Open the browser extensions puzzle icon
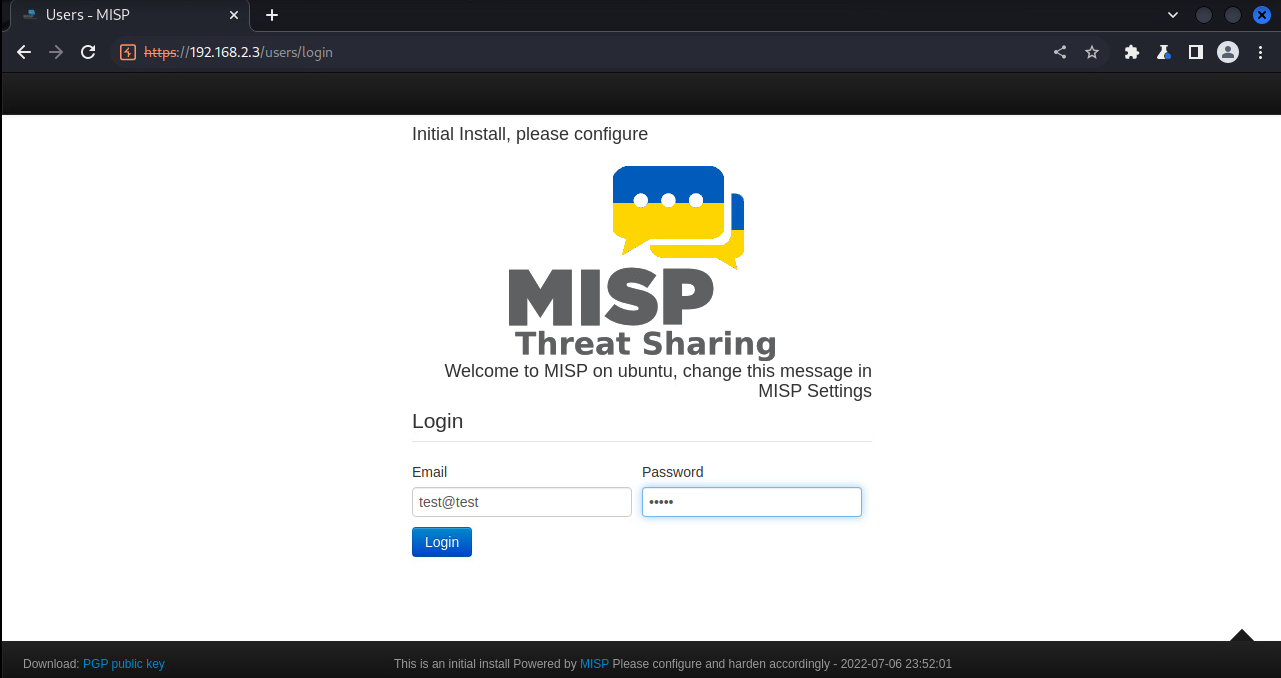Viewport: 1281px width, 678px height. tap(1132, 52)
